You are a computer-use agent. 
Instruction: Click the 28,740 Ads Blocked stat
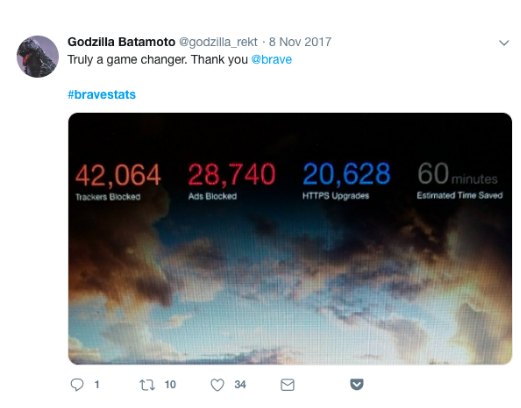point(232,181)
